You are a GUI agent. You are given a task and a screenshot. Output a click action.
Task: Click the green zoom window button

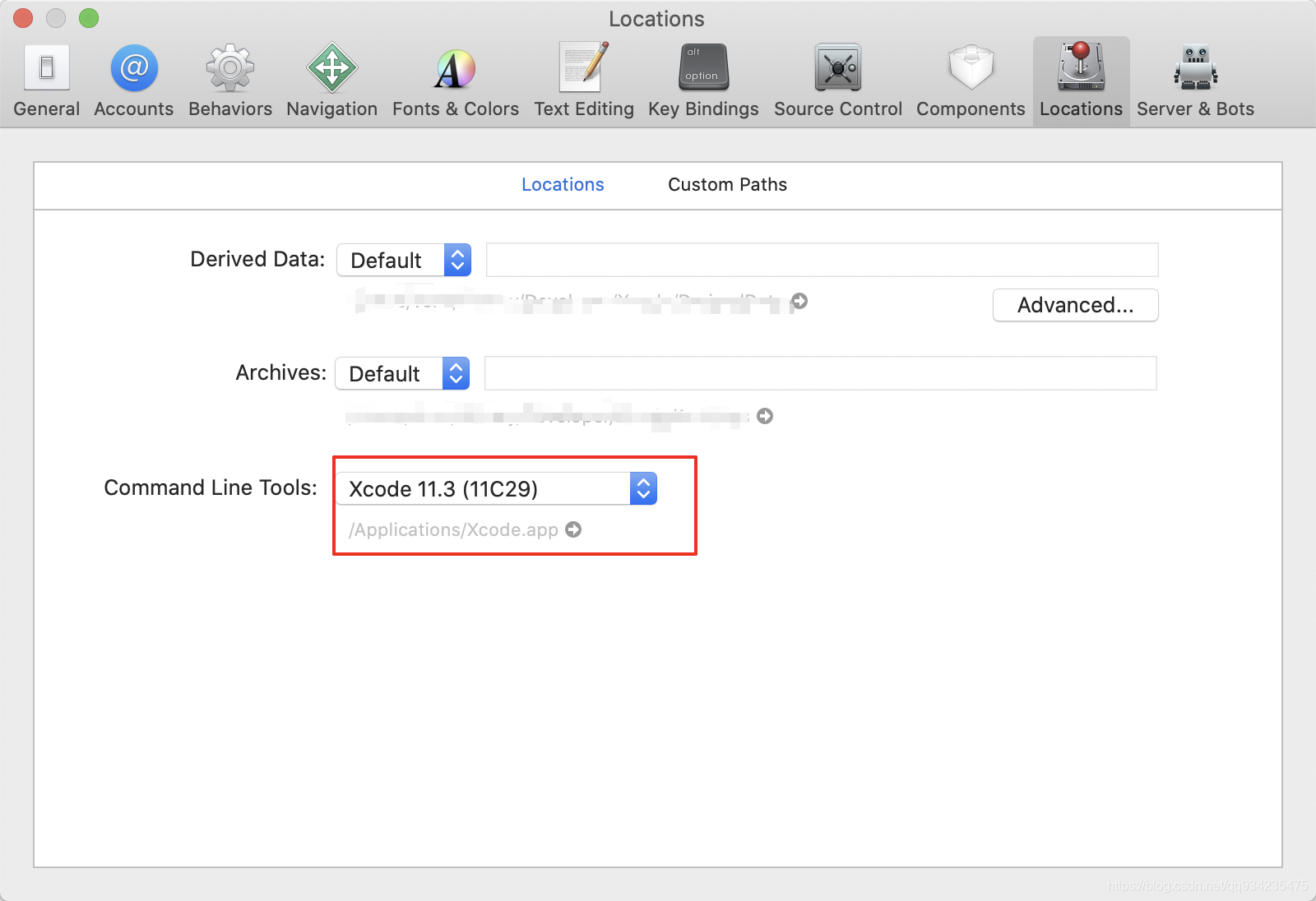(89, 18)
